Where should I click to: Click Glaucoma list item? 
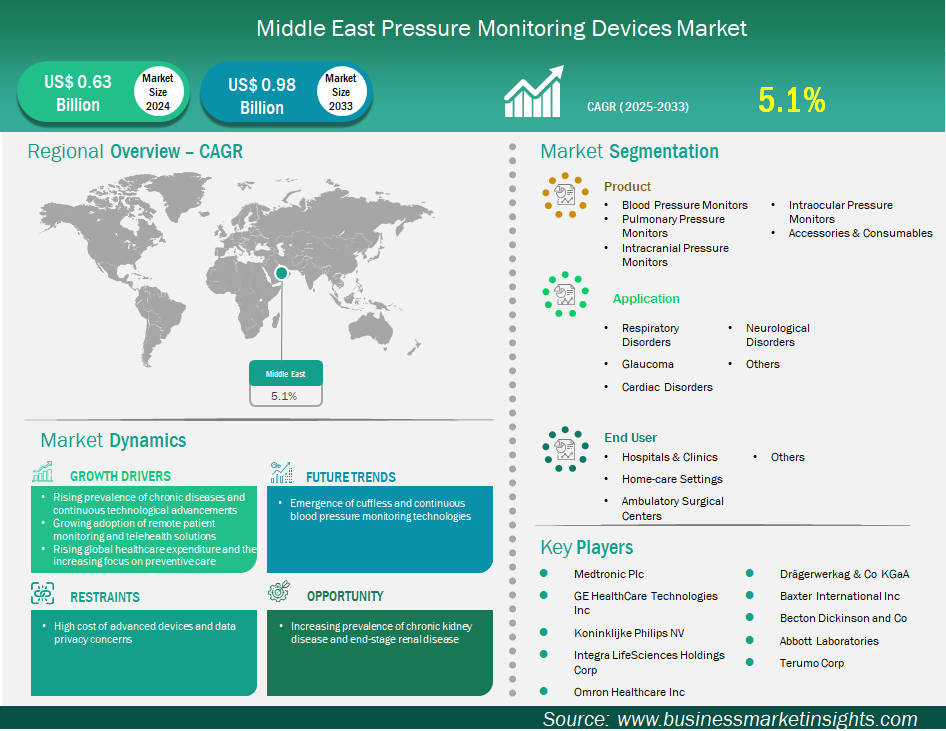647,364
